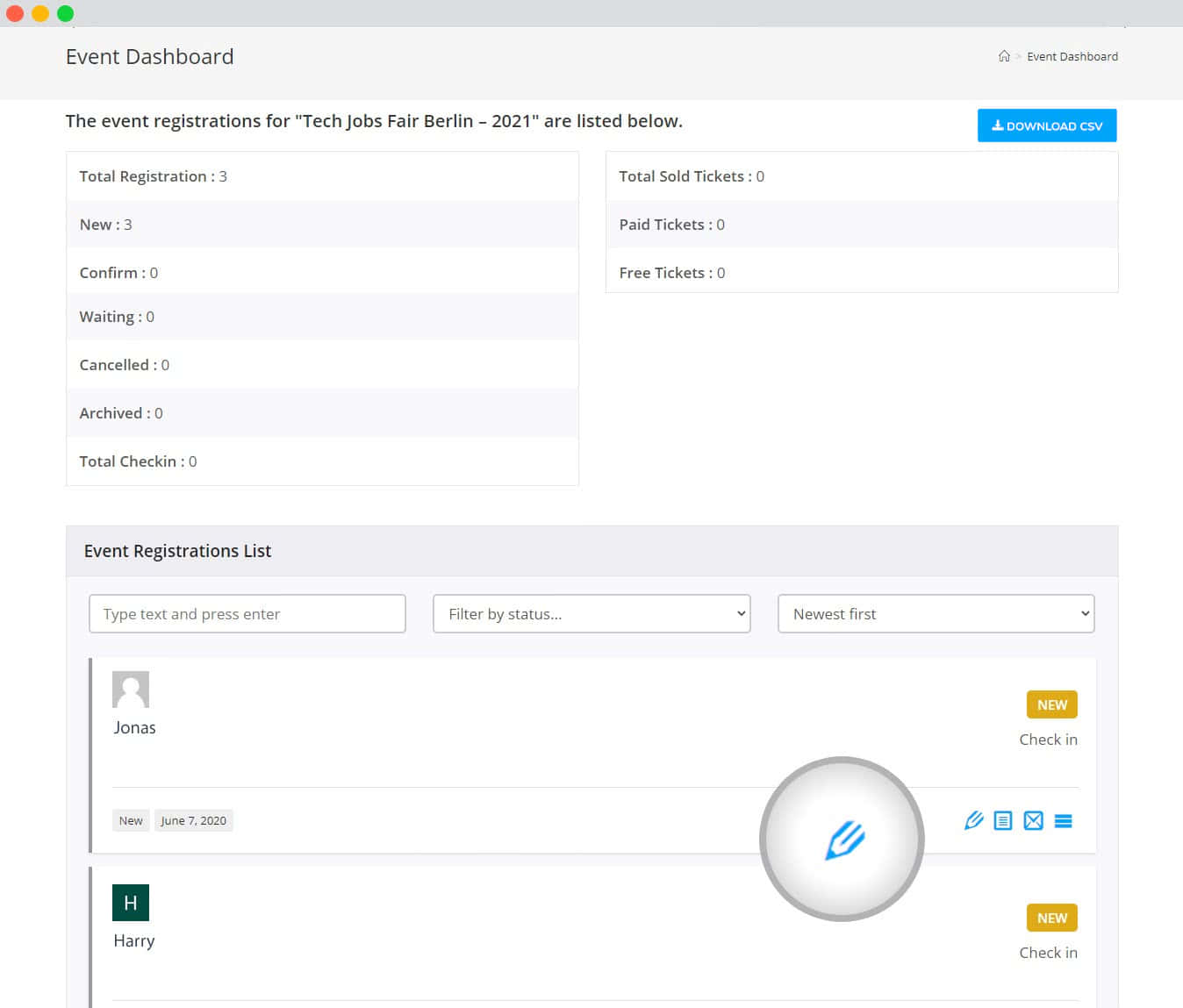Click the NEW status badge for Harry
Viewport: 1183px width, 1008px height.
tap(1051, 918)
